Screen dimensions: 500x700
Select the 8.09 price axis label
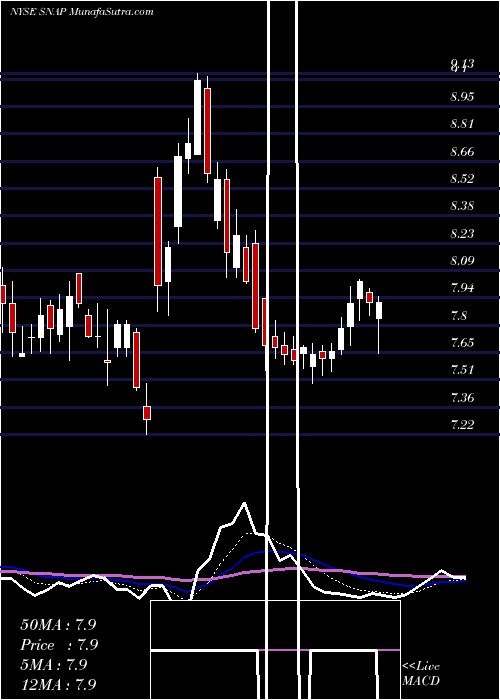462,261
